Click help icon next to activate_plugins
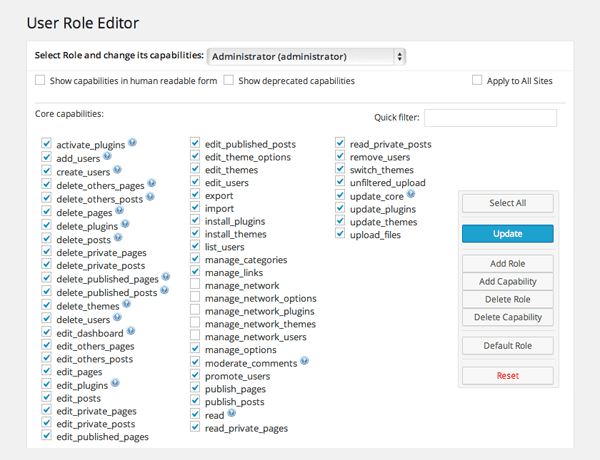Image resolution: width=600 pixels, height=460 pixels. pyautogui.click(x=132, y=144)
